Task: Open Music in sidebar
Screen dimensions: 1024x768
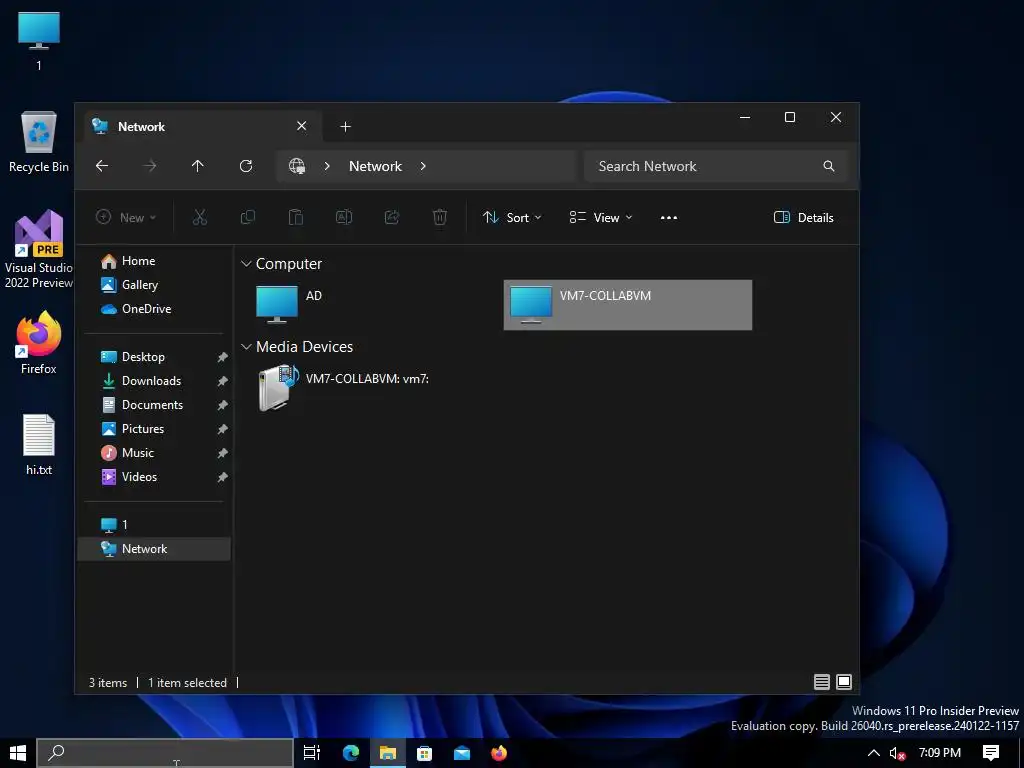Action: coord(155,453)
